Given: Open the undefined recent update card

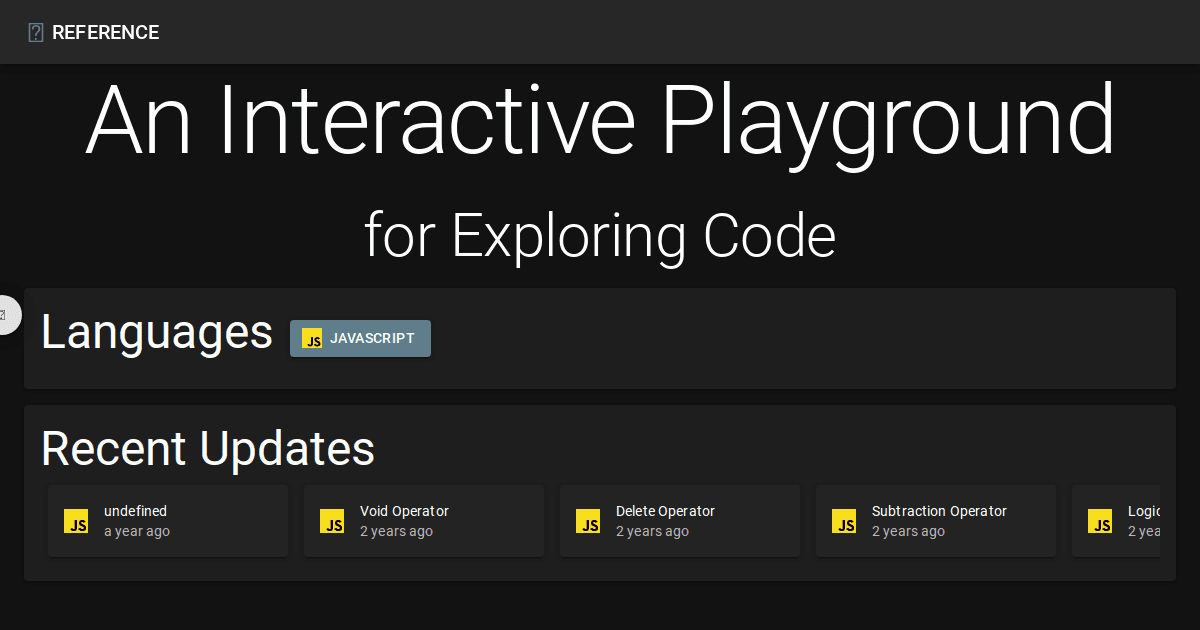Looking at the screenshot, I should 168,520.
